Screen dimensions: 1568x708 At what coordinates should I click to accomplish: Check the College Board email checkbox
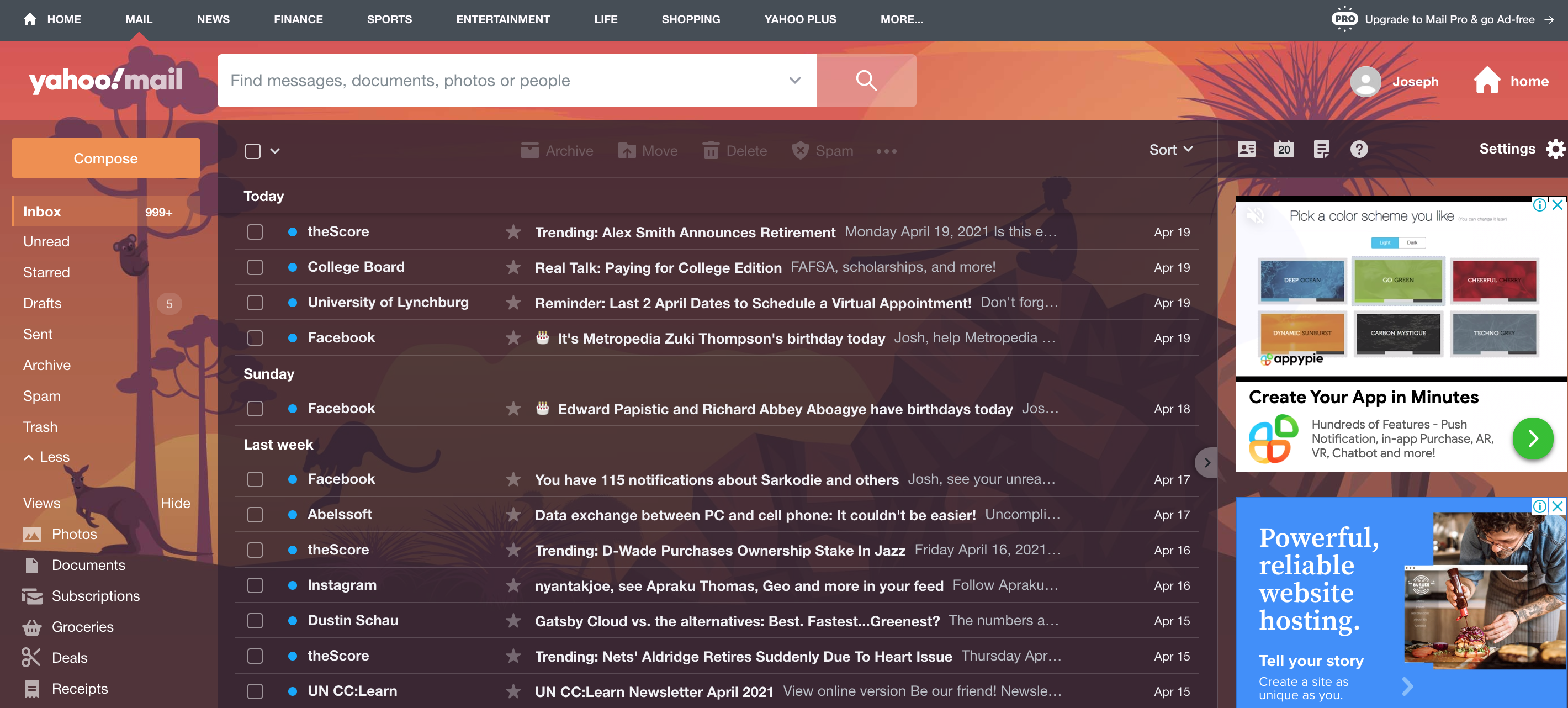(x=255, y=267)
